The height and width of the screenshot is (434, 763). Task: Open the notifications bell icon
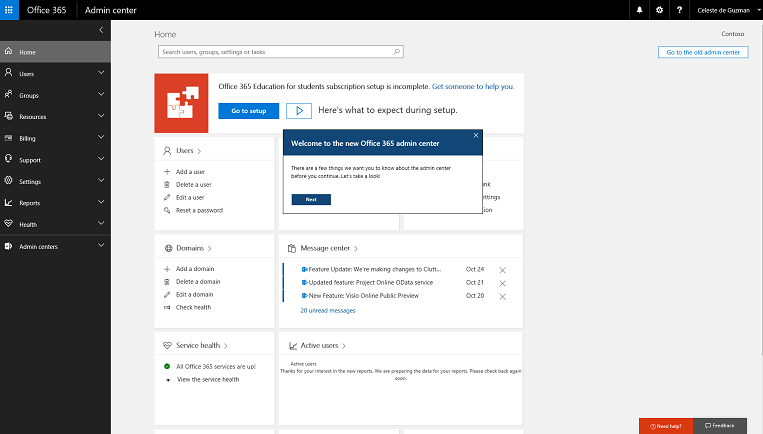[639, 10]
